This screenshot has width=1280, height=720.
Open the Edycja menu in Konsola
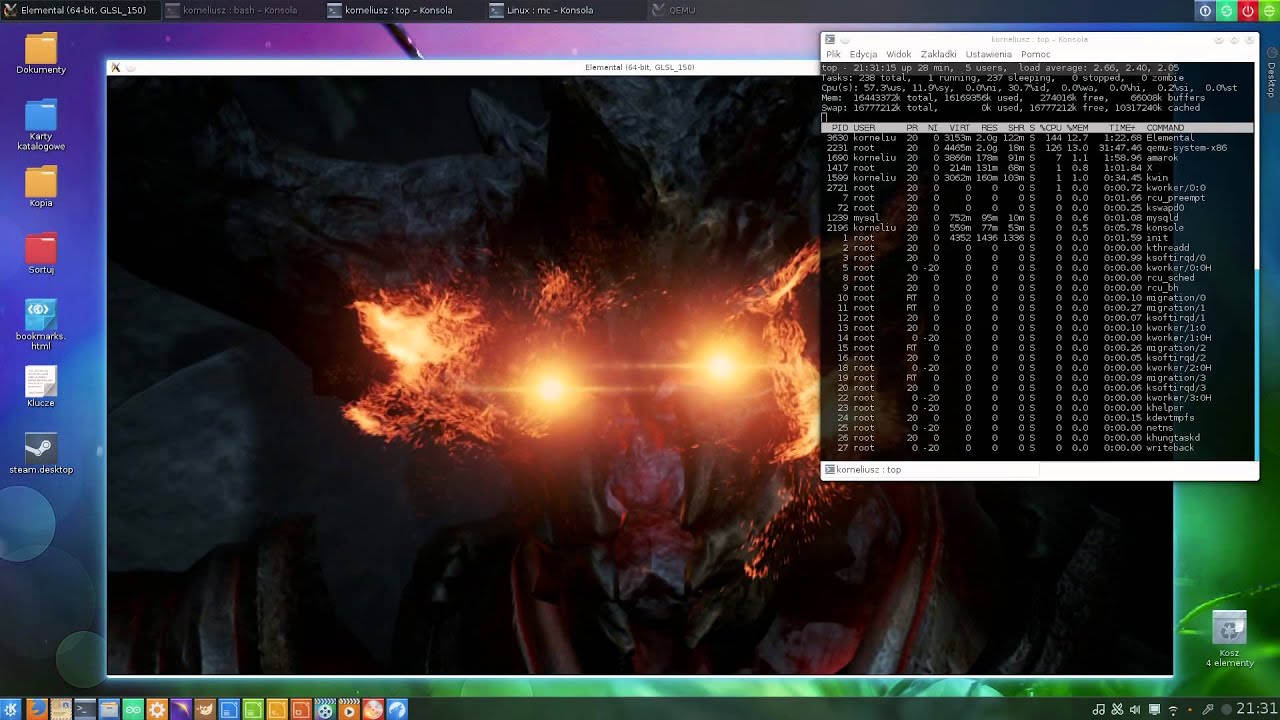863,54
